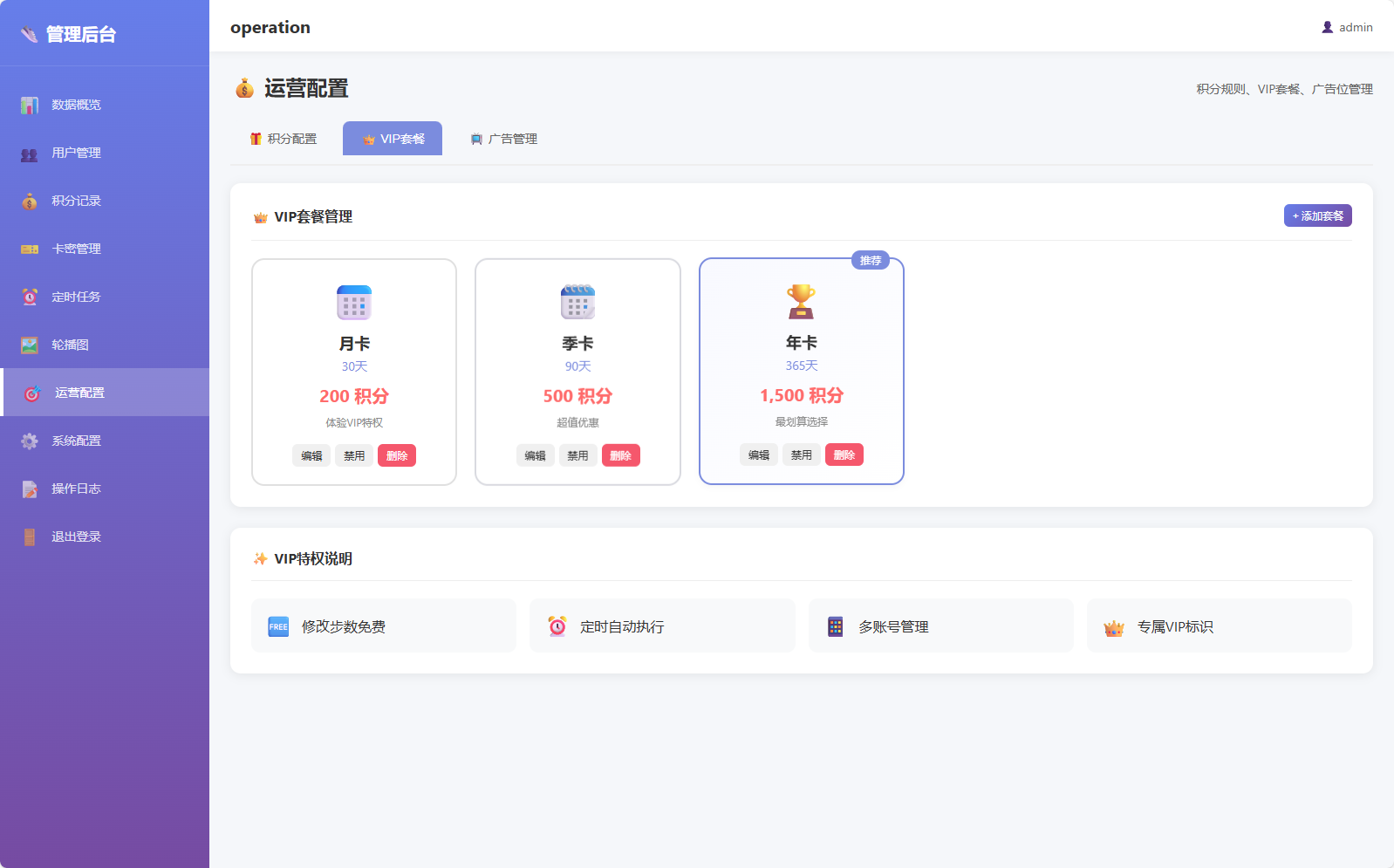Click the 1,500 积分 price text

pyautogui.click(x=802, y=395)
